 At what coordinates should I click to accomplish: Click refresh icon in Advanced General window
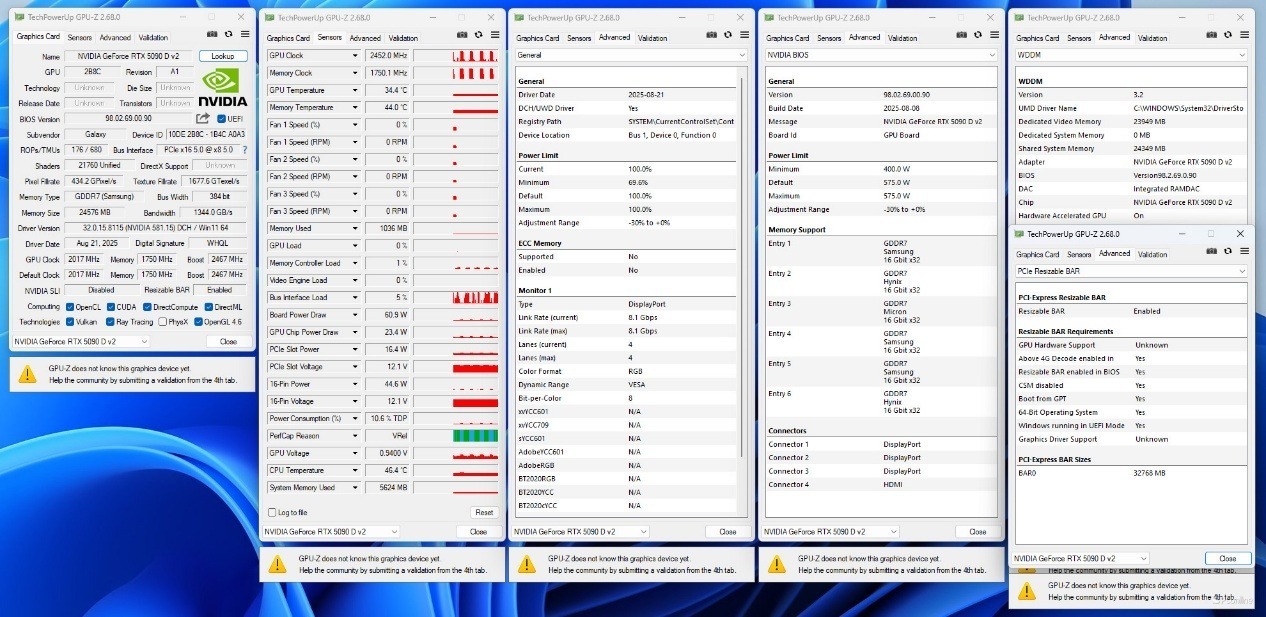click(x=727, y=36)
